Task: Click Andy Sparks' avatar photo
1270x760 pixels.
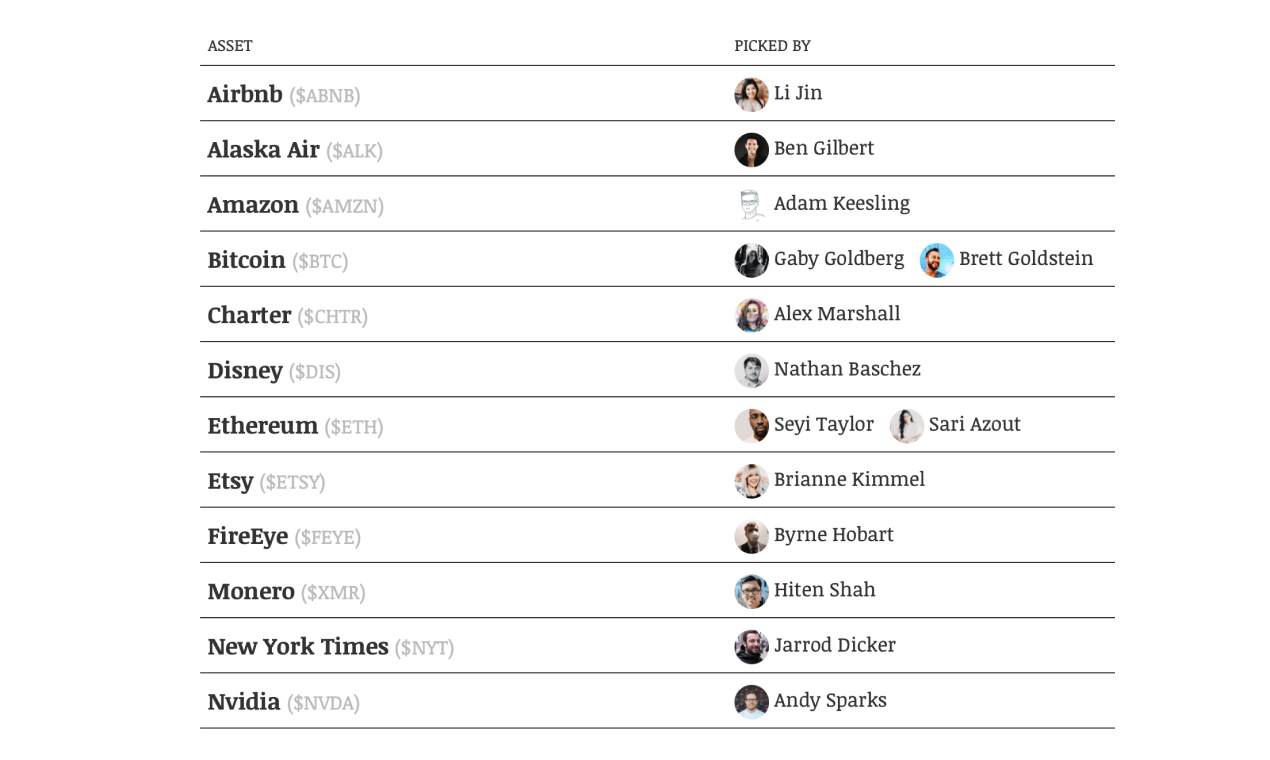Action: pos(751,701)
